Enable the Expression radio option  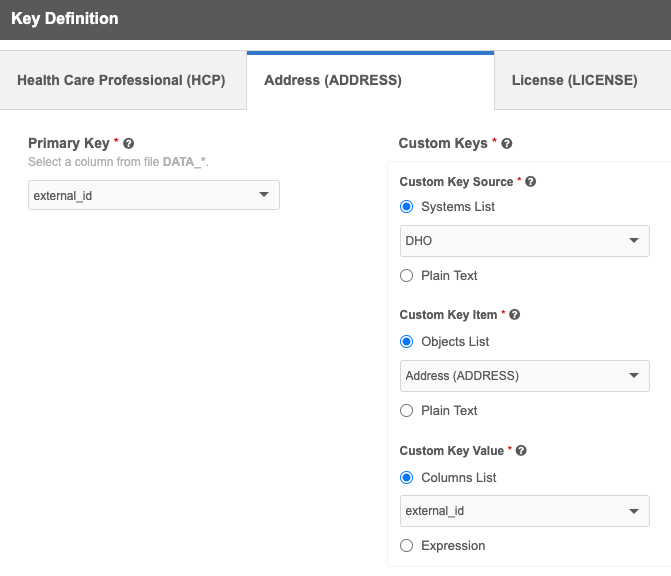coord(407,546)
